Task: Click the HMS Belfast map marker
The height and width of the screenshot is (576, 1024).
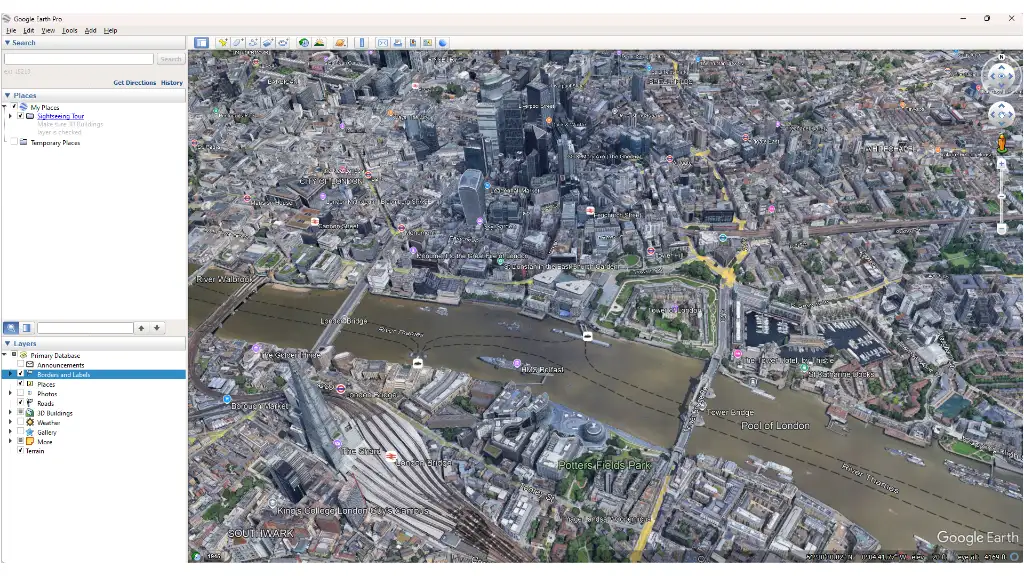Action: click(x=517, y=362)
